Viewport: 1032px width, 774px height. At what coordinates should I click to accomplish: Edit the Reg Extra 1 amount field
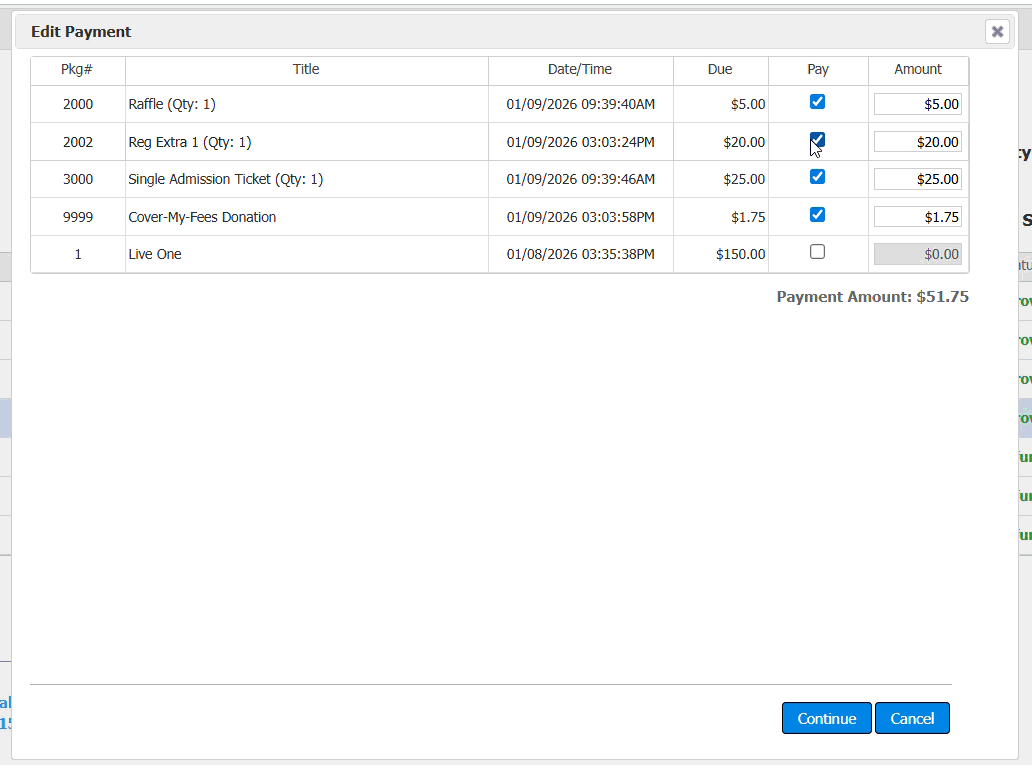coord(917,142)
